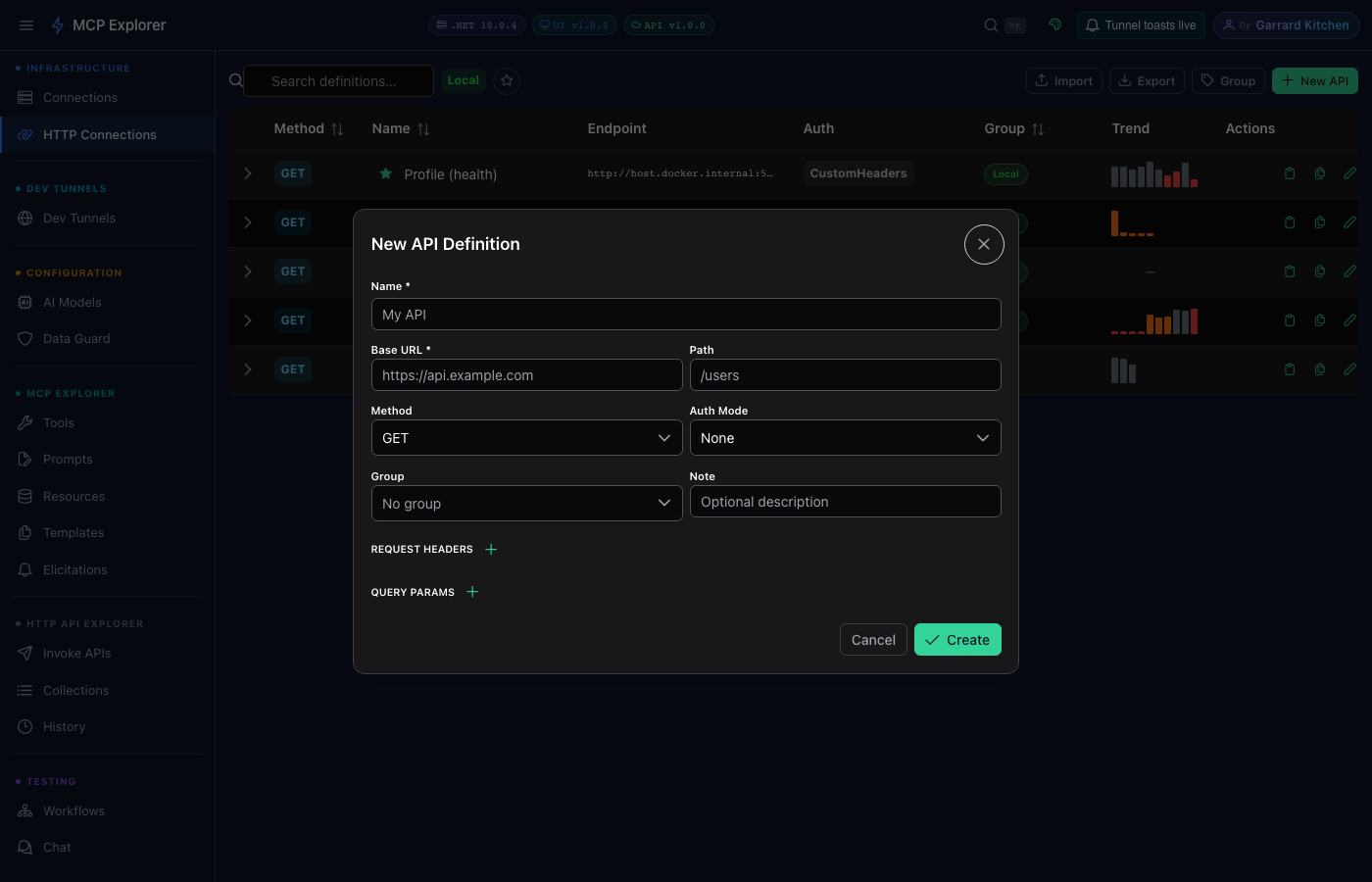1372x882 pixels.
Task: Click the Profile (health) trend sparkline
Action: pos(1154,174)
